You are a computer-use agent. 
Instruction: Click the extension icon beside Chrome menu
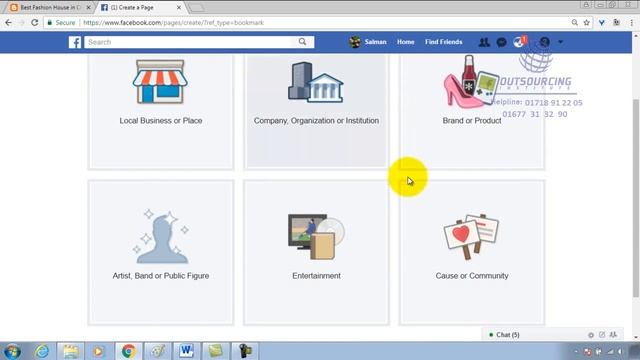[x=617, y=23]
